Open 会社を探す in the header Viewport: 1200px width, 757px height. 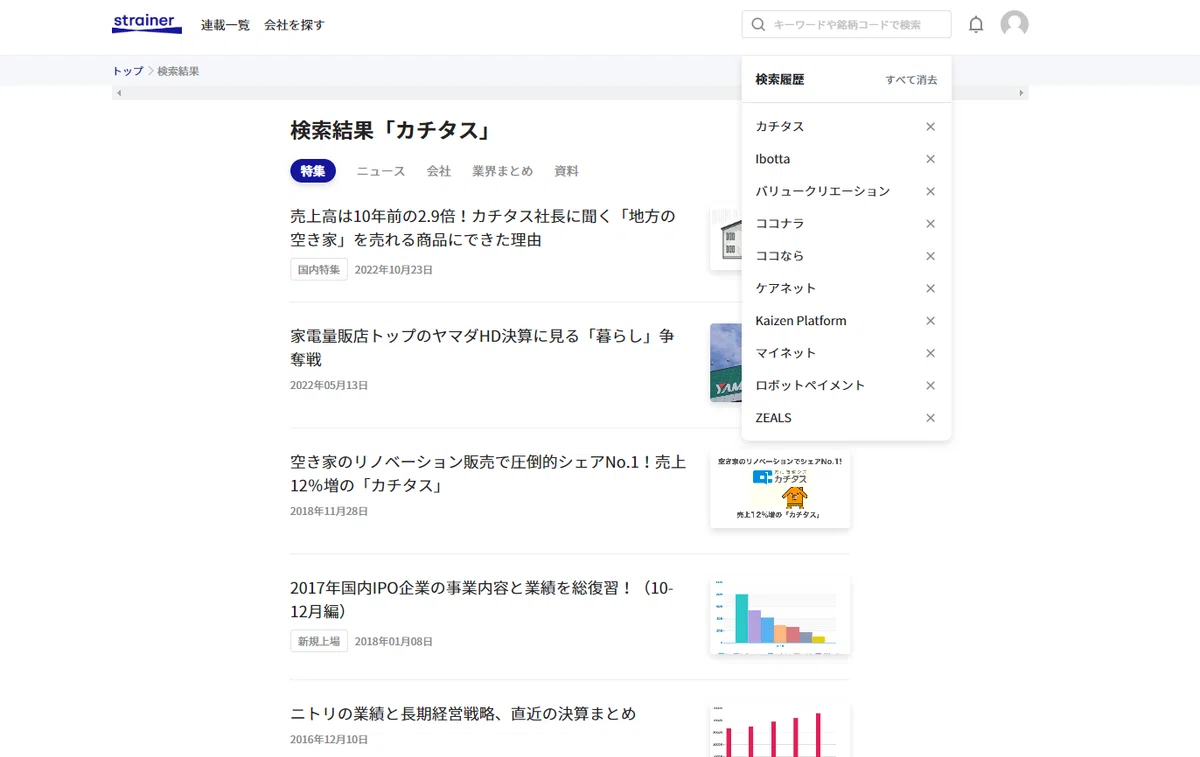click(294, 25)
